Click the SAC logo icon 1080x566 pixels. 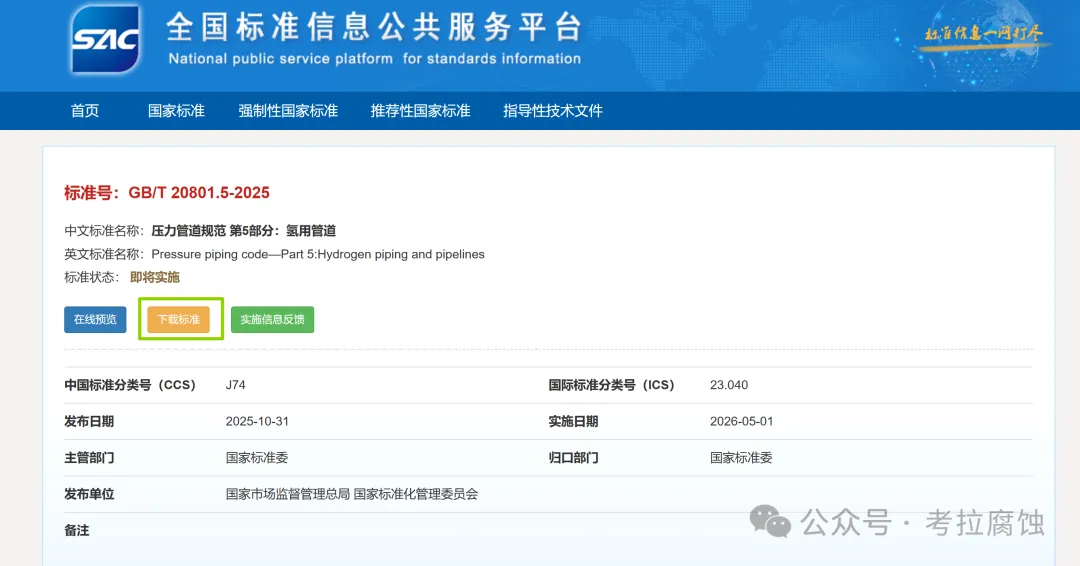click(104, 41)
